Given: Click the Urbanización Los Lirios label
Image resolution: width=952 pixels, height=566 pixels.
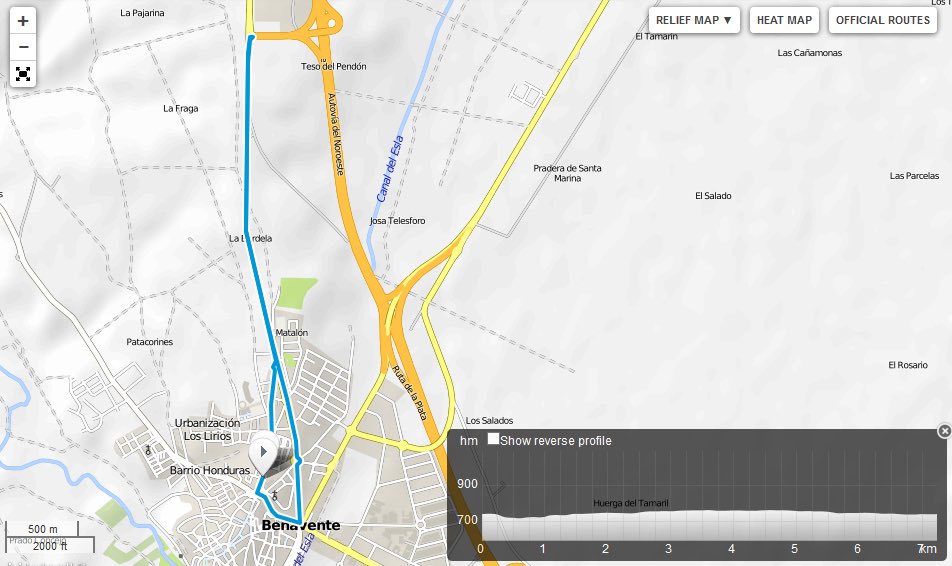Looking at the screenshot, I should click(x=207, y=429).
